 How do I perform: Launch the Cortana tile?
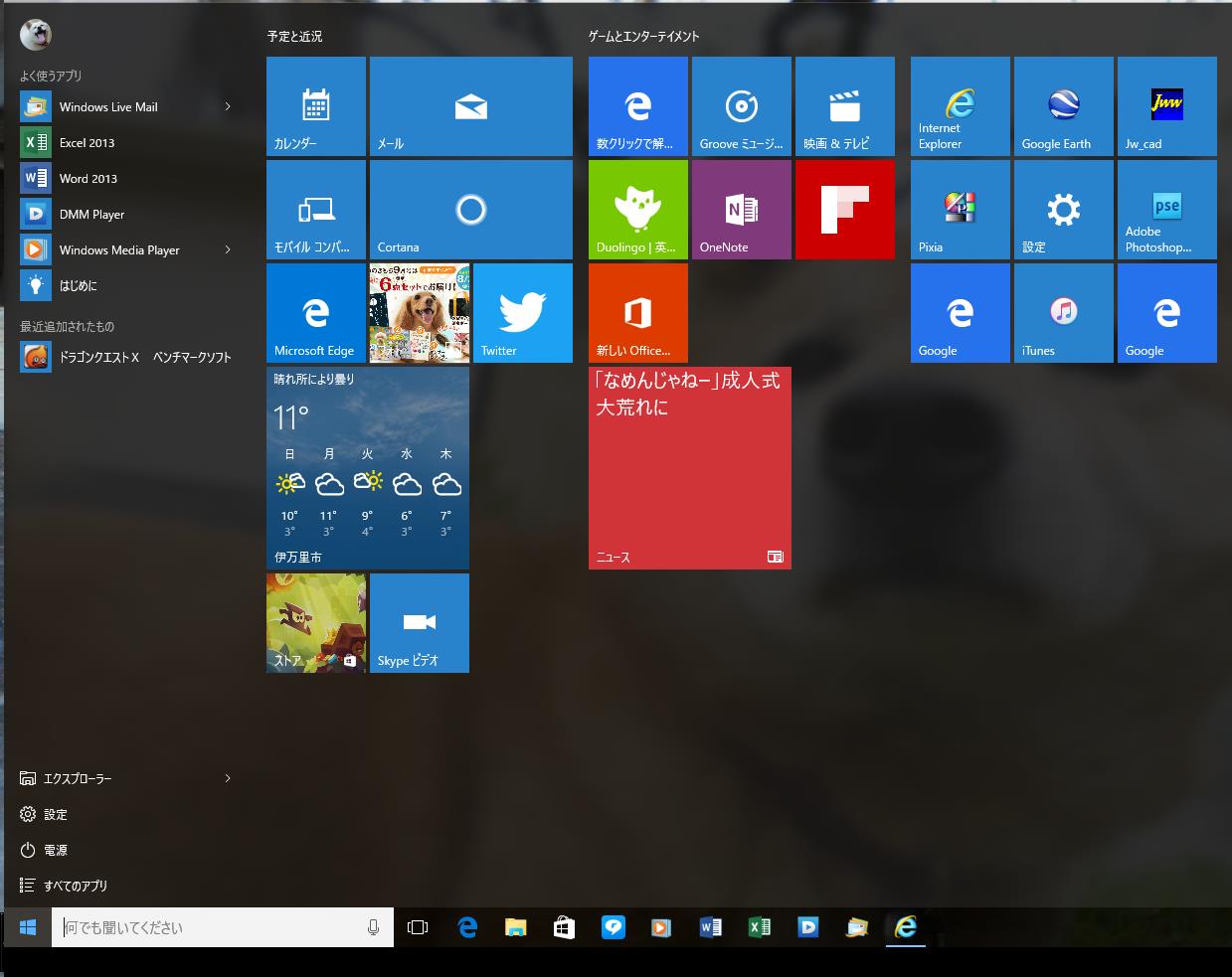[x=471, y=210]
